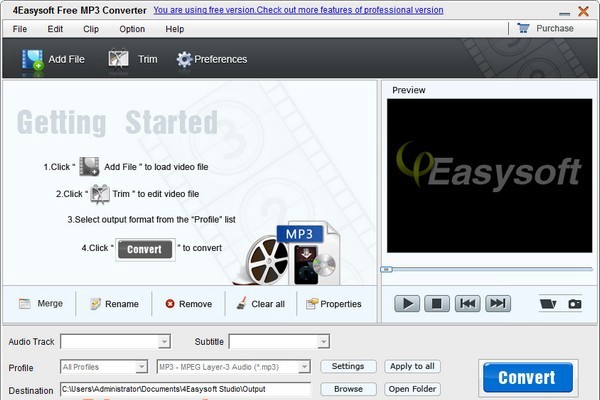The height and width of the screenshot is (400, 600).
Task: Click the Add File toolbar icon
Action: pyautogui.click(x=33, y=60)
